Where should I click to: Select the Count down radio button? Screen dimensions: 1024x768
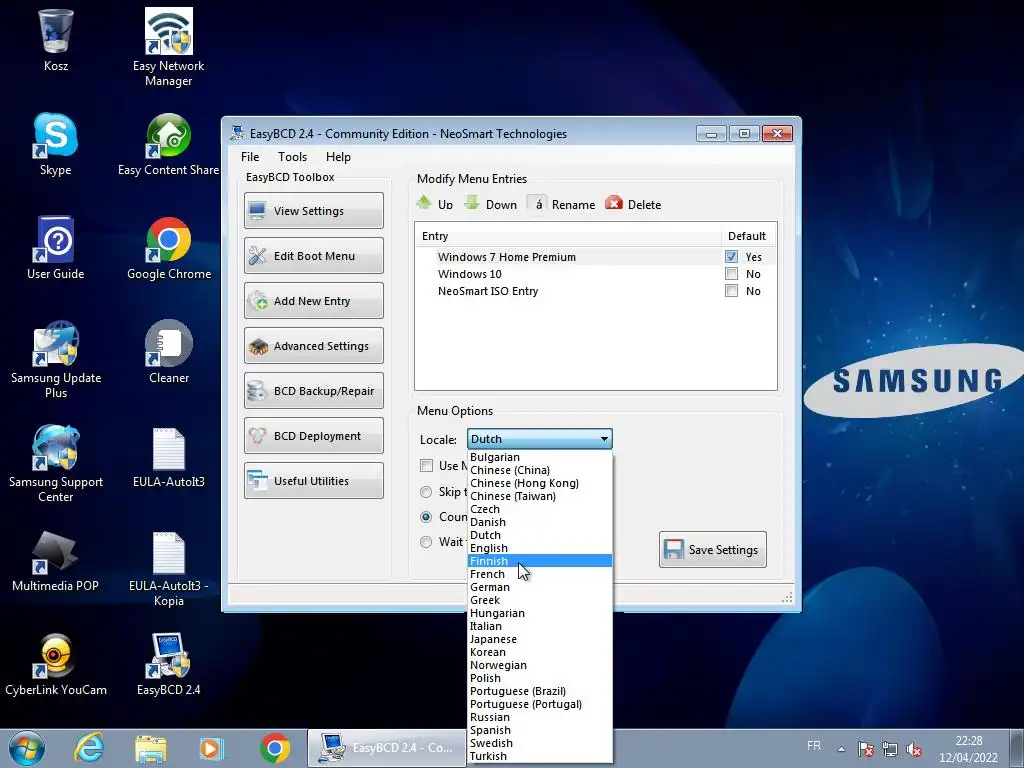(426, 517)
